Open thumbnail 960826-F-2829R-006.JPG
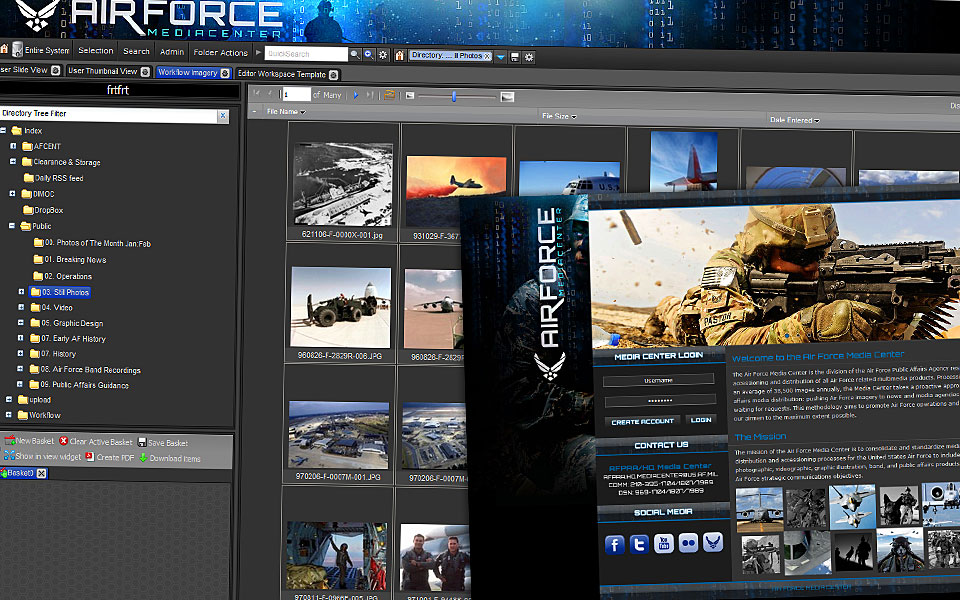The height and width of the screenshot is (600, 960). tap(340, 307)
